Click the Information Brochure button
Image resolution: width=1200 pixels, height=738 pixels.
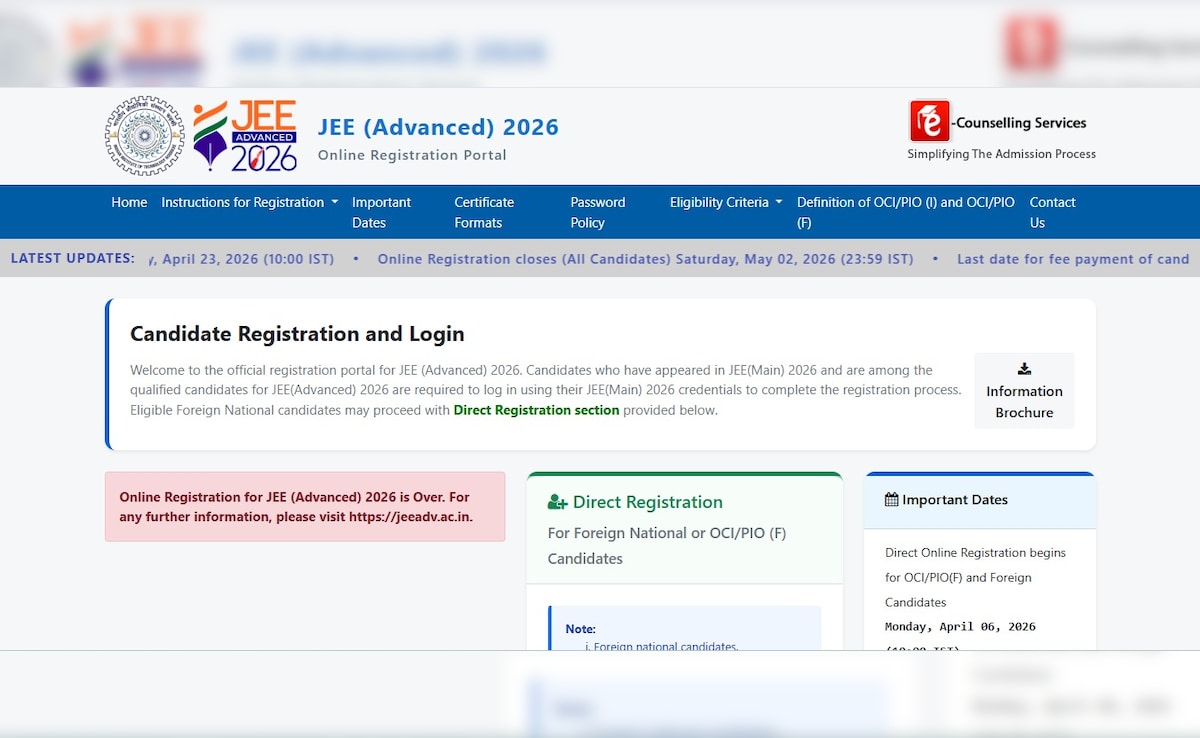pos(1023,391)
